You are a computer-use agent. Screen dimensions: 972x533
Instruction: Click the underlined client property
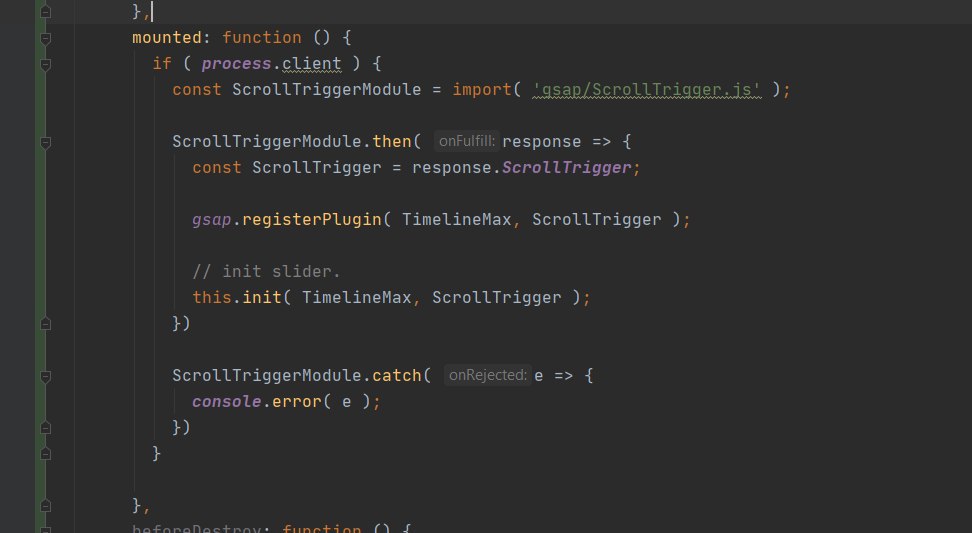click(x=311, y=64)
